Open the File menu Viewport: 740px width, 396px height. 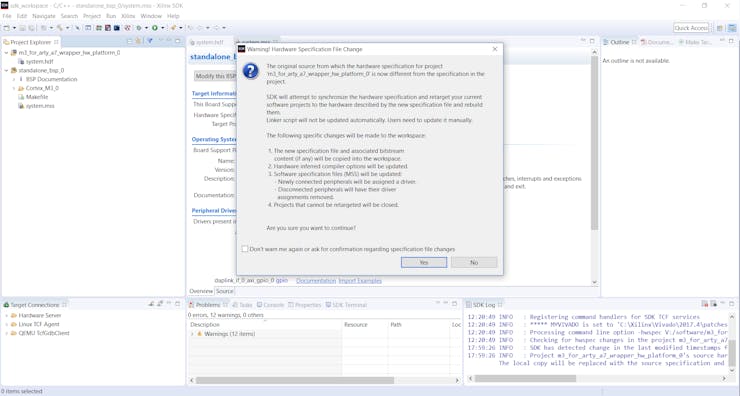pyautogui.click(x=7, y=16)
